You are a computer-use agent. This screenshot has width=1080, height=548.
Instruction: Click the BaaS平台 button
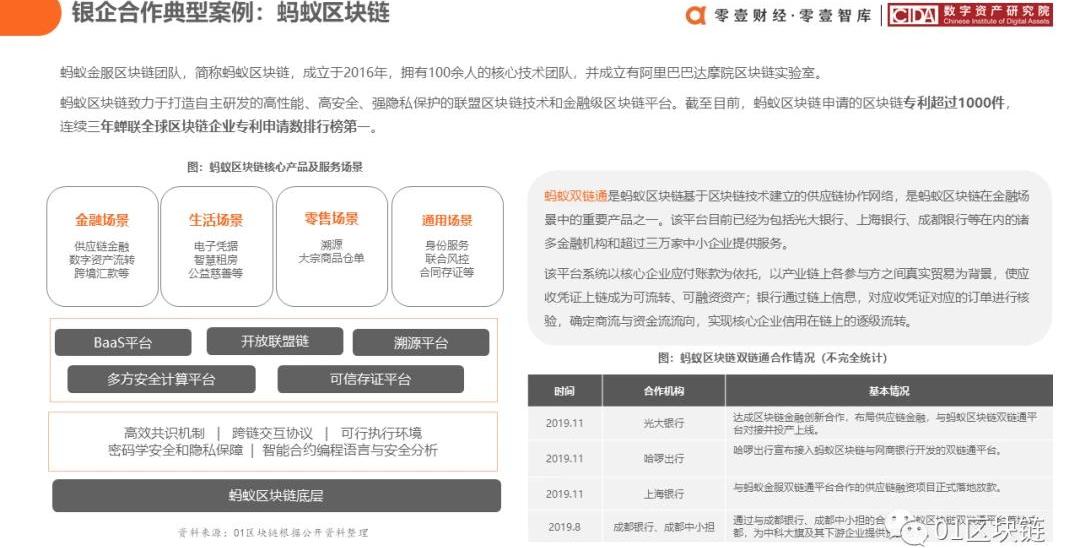pos(123,343)
